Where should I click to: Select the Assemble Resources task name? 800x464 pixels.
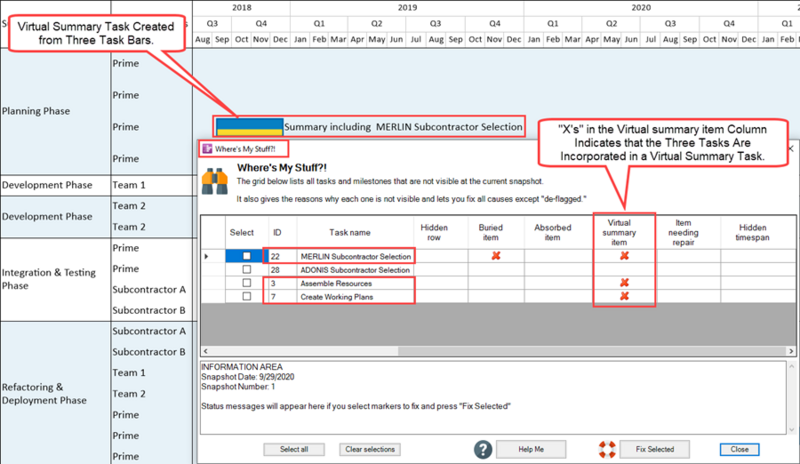click(336, 283)
